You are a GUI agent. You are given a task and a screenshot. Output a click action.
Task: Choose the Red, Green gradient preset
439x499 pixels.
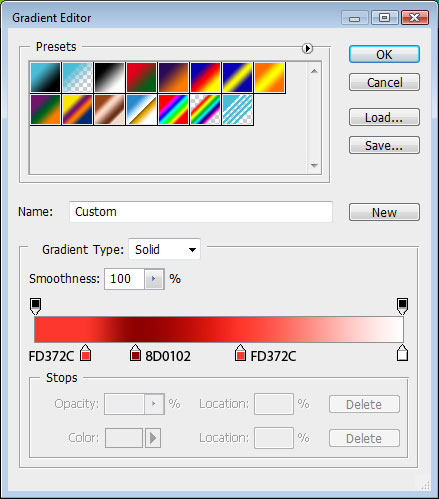(x=141, y=77)
